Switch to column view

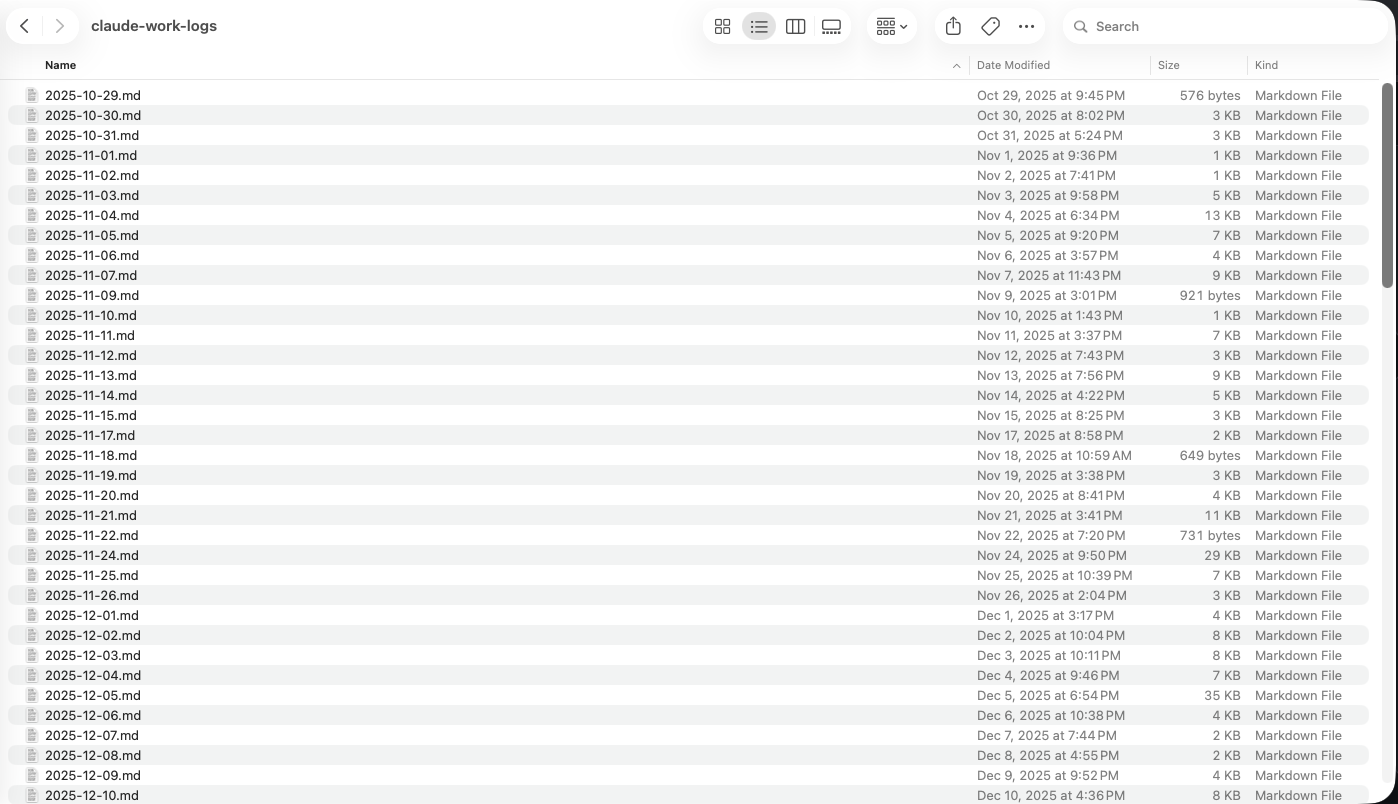click(x=795, y=27)
